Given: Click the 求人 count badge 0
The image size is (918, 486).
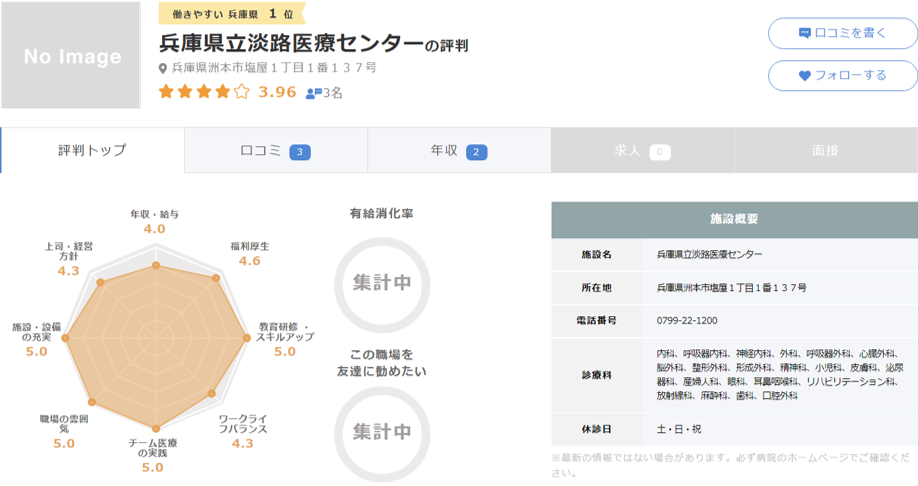Looking at the screenshot, I should [x=660, y=152].
